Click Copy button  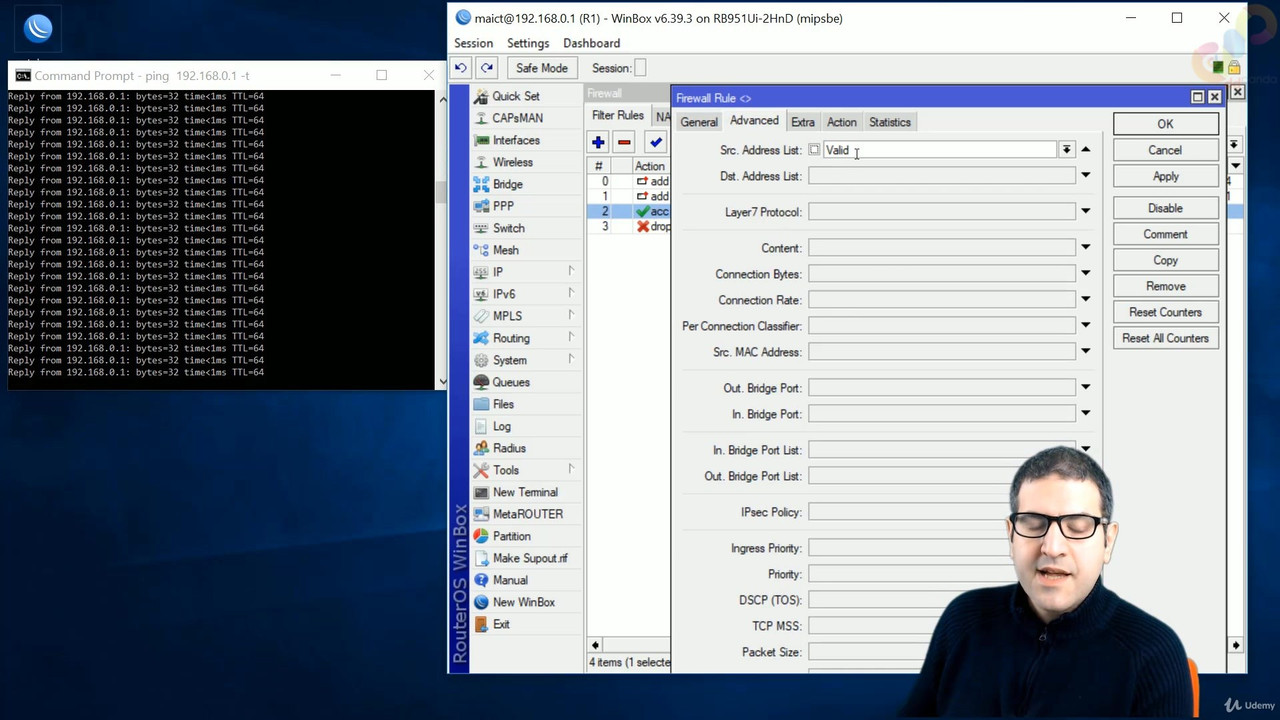tap(1165, 260)
